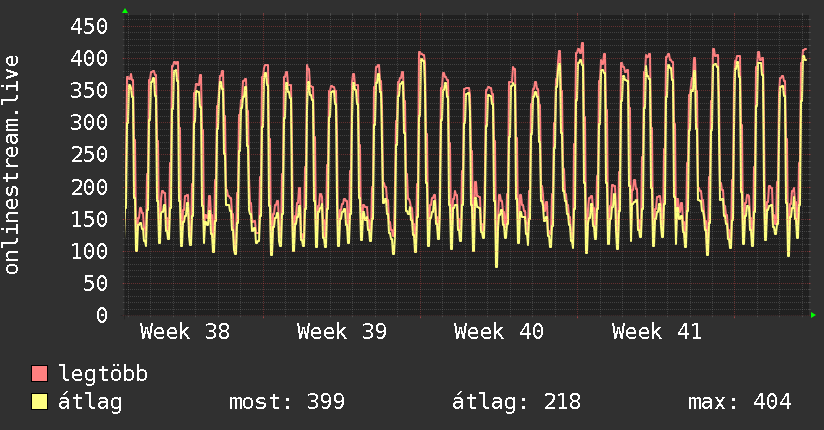Select the átlag: 218 statistic
The height and width of the screenshot is (430, 824).
click(x=516, y=402)
